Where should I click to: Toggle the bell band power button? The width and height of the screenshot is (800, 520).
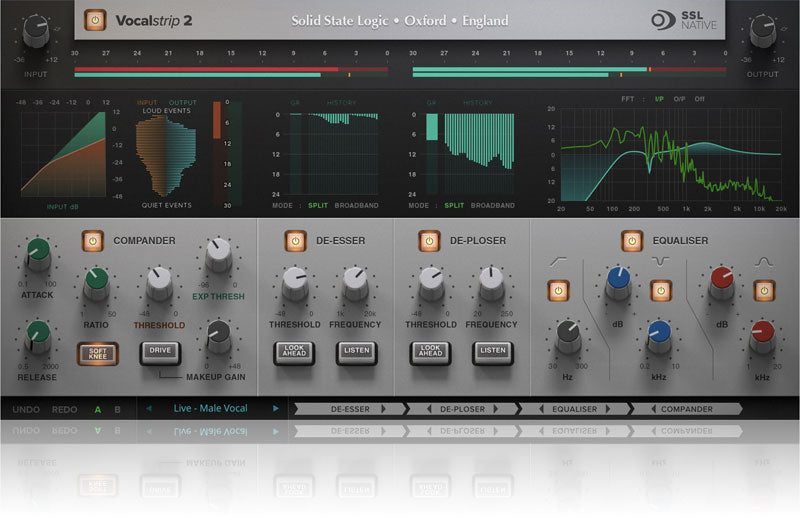click(x=764, y=291)
